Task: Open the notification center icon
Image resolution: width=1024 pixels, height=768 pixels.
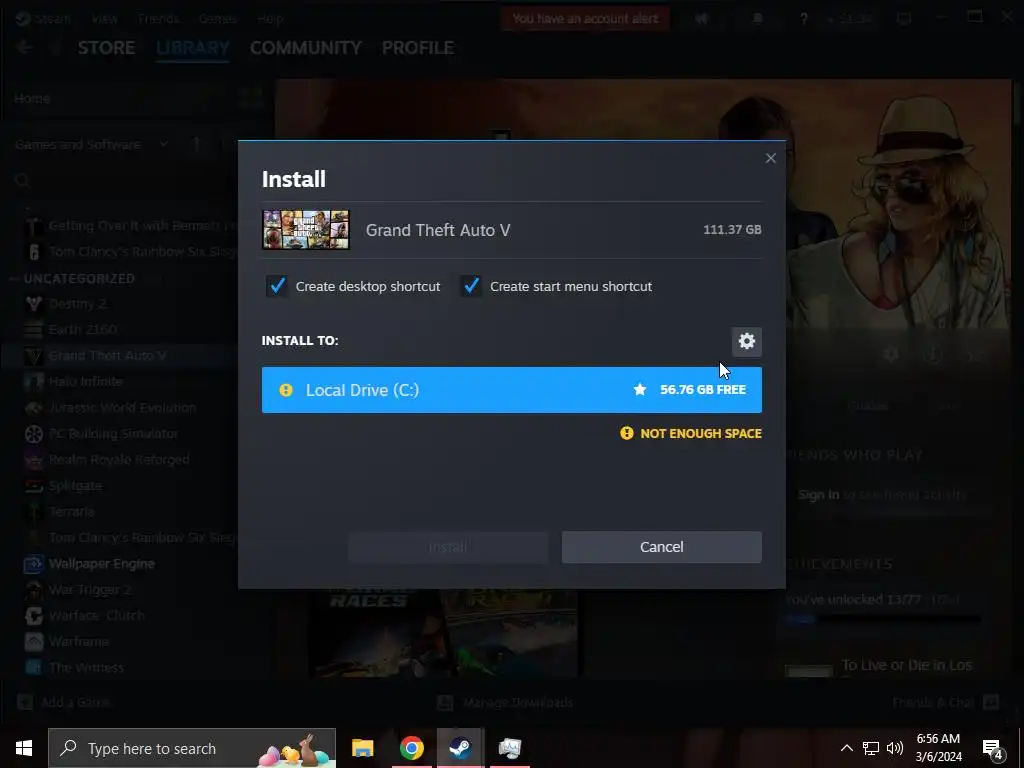Action: pyautogui.click(x=993, y=749)
